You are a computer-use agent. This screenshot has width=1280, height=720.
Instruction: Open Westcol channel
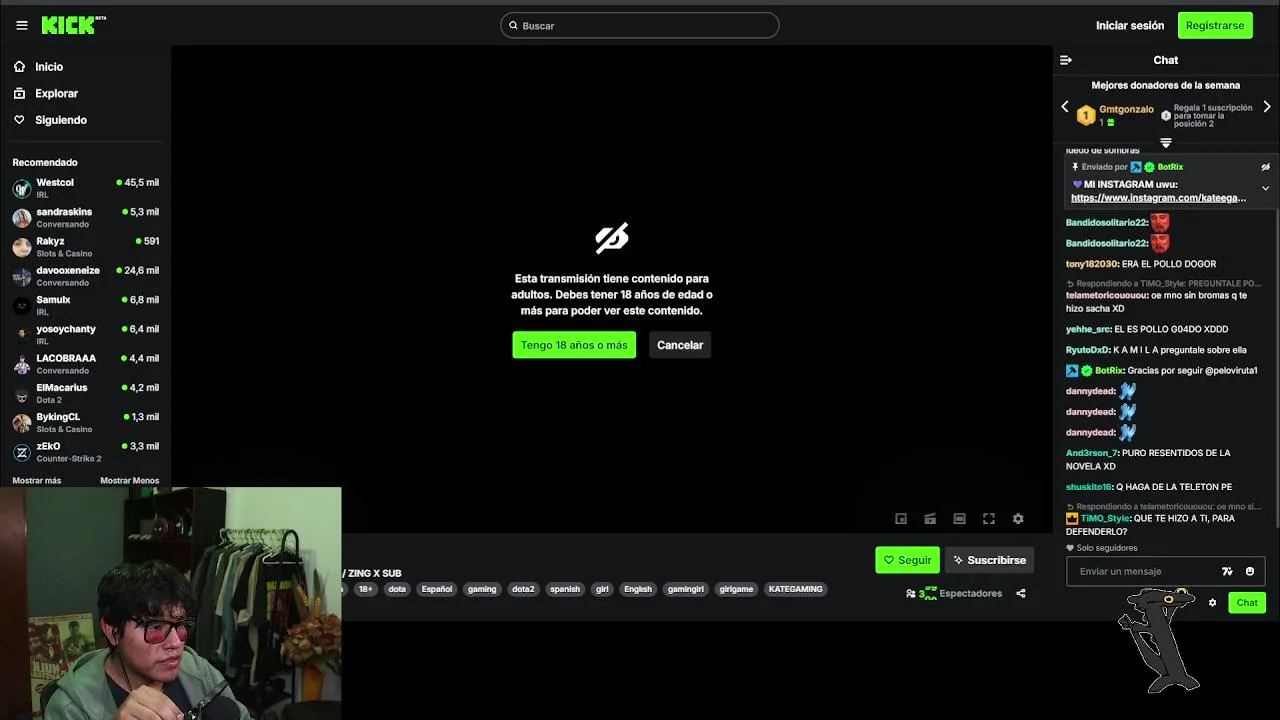pyautogui.click(x=85, y=188)
